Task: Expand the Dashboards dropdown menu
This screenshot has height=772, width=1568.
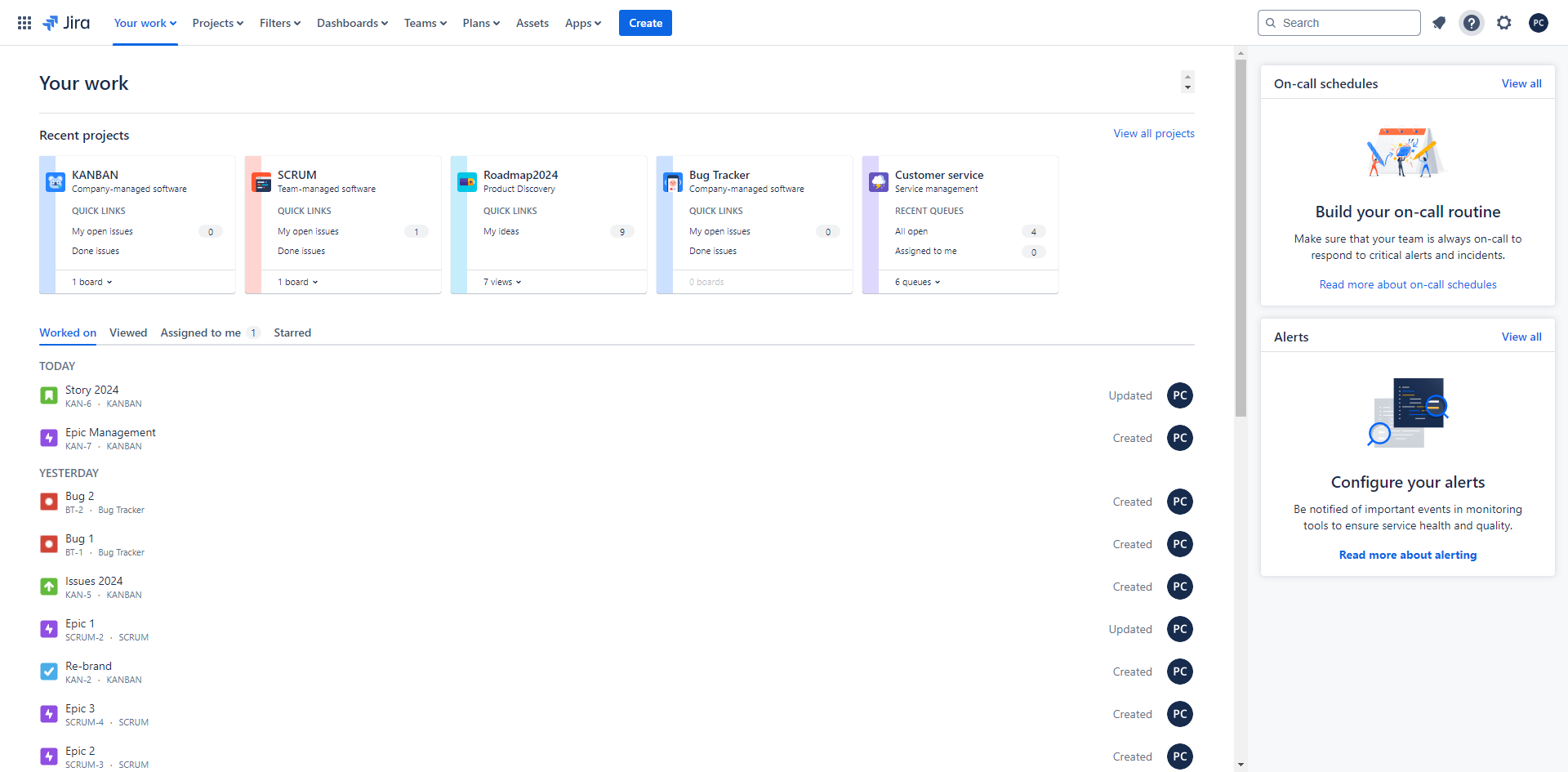Action: [352, 23]
